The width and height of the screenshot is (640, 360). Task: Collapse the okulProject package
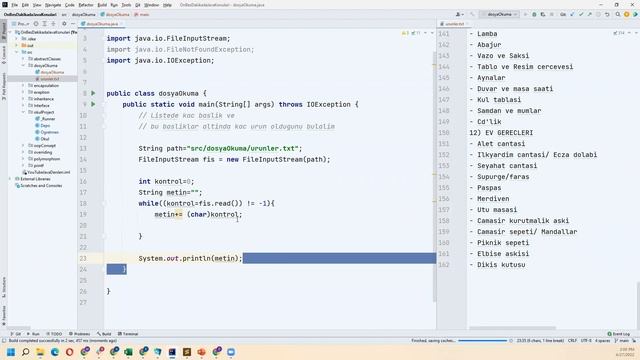(23, 112)
